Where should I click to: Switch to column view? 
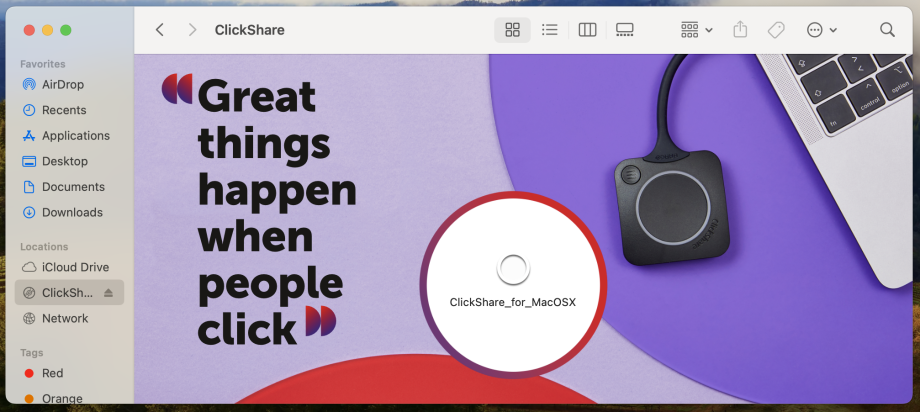click(587, 30)
